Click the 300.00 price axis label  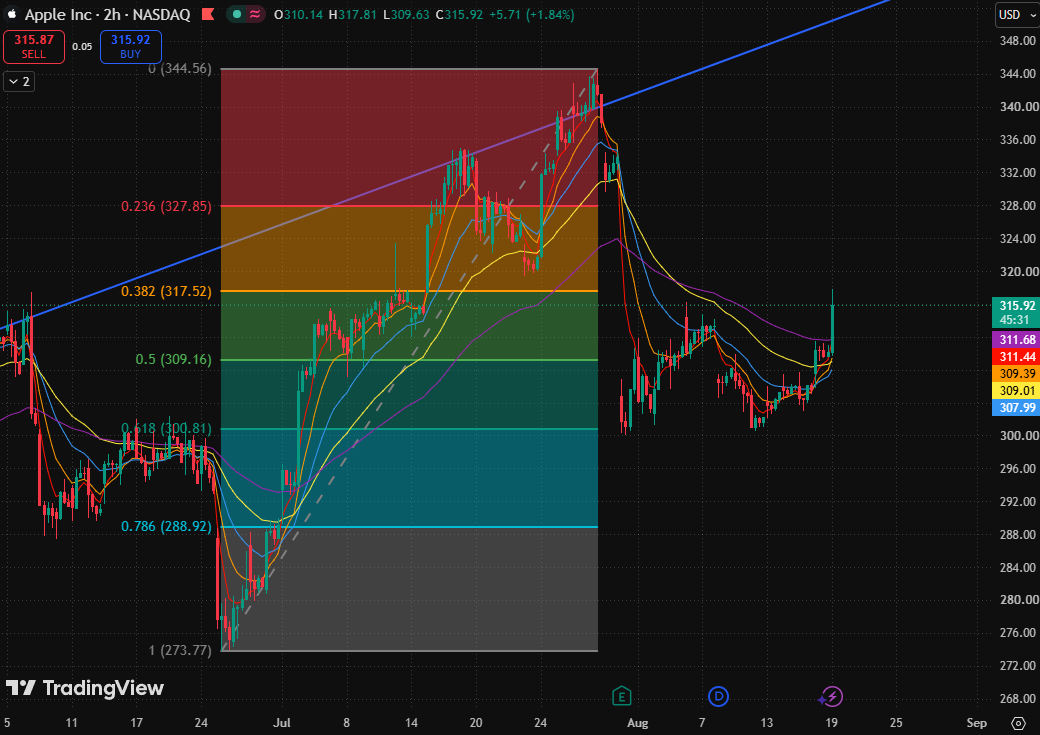coord(1019,436)
